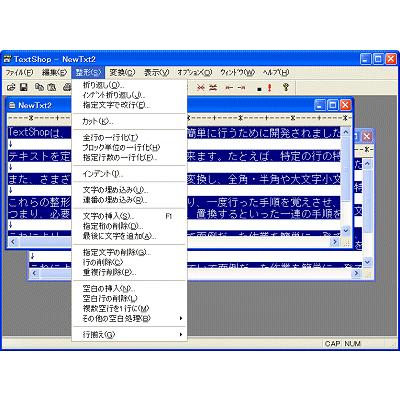Select 指定桁の削除(D)... menu entry
The height and width of the screenshot is (400, 400).
point(129,226)
